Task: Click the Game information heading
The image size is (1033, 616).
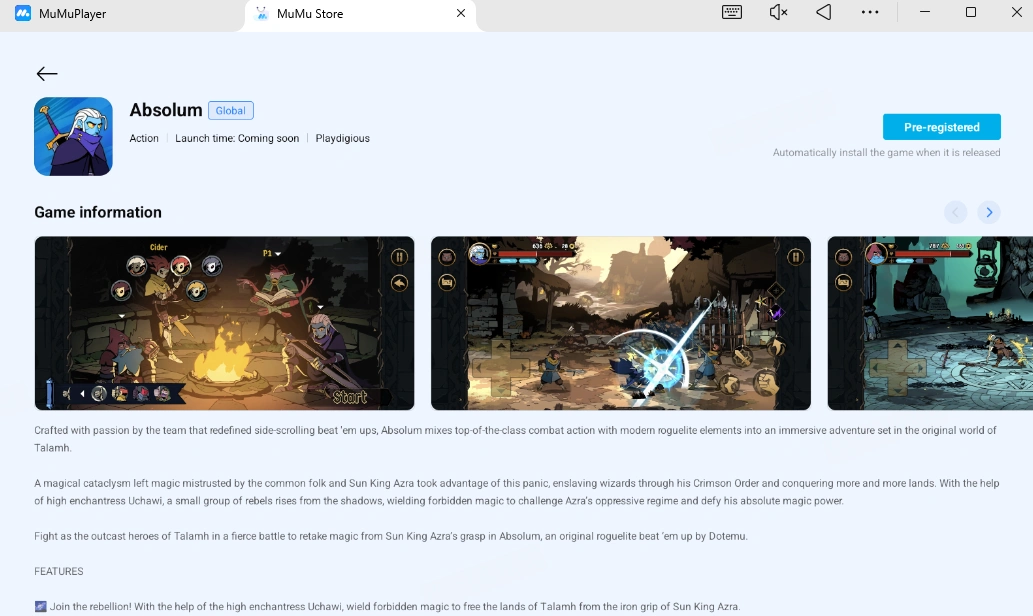Action: click(x=98, y=212)
